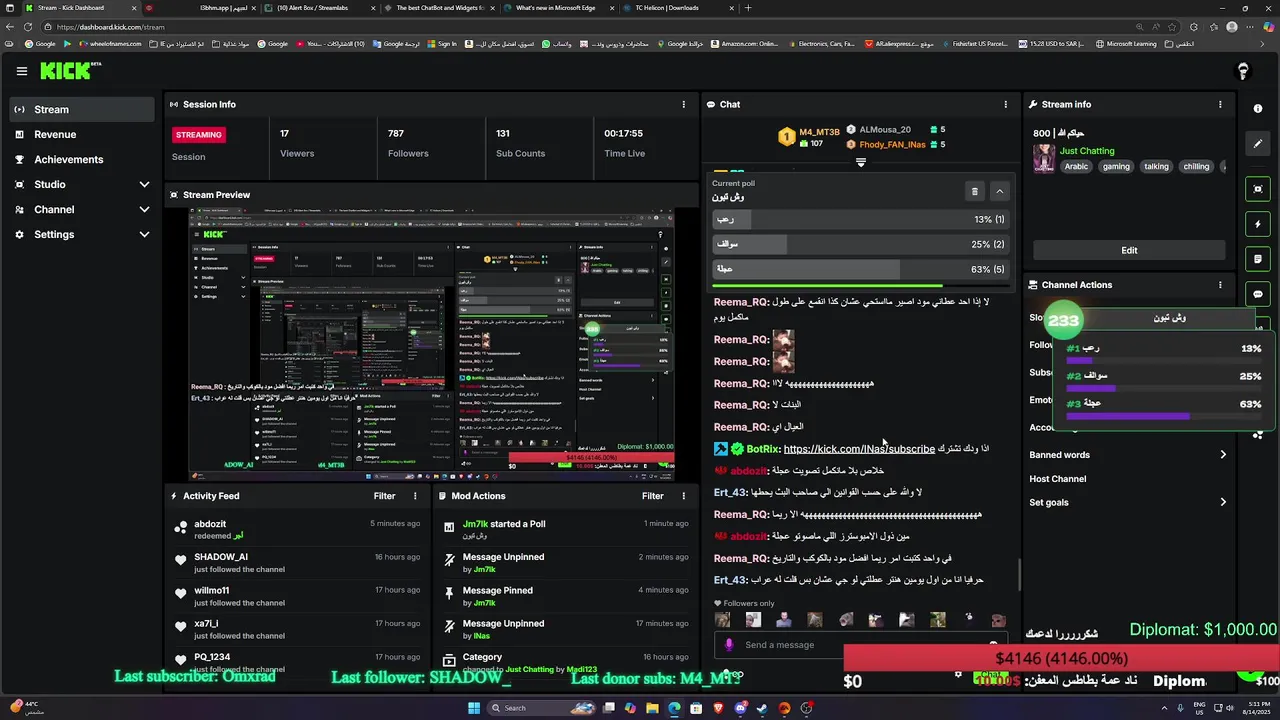The height and width of the screenshot is (720, 1280).
Task: Click Host Channel in Channel Actions
Action: (x=1057, y=479)
